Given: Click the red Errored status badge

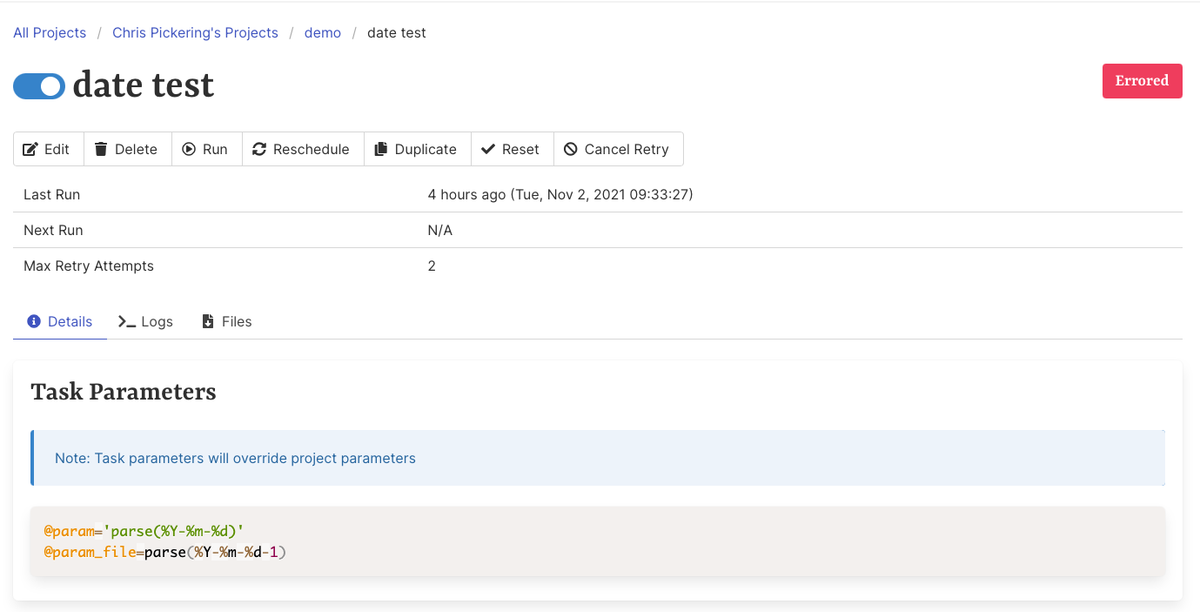Looking at the screenshot, I should point(1142,81).
